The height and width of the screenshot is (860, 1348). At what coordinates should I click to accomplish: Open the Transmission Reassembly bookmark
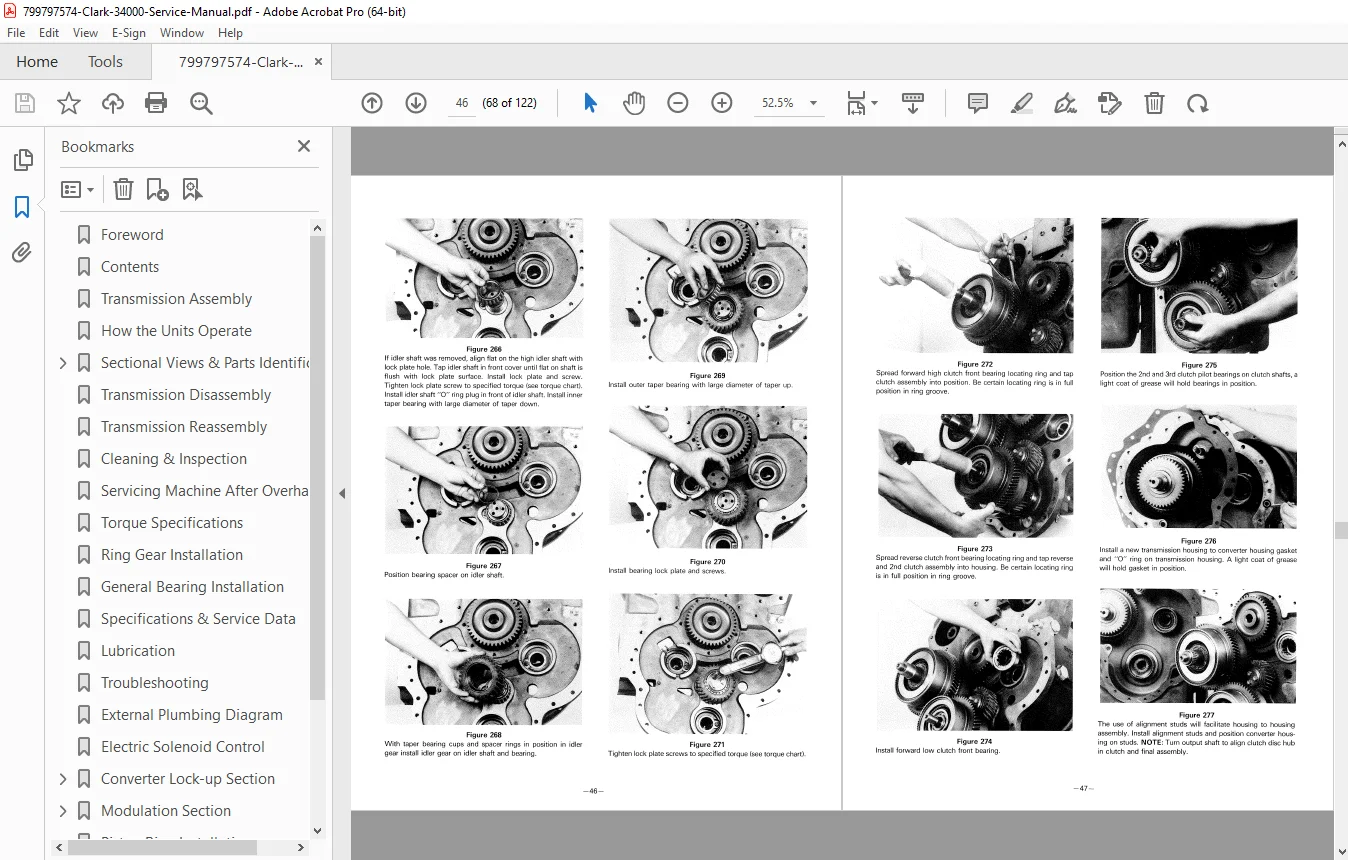pos(184,427)
